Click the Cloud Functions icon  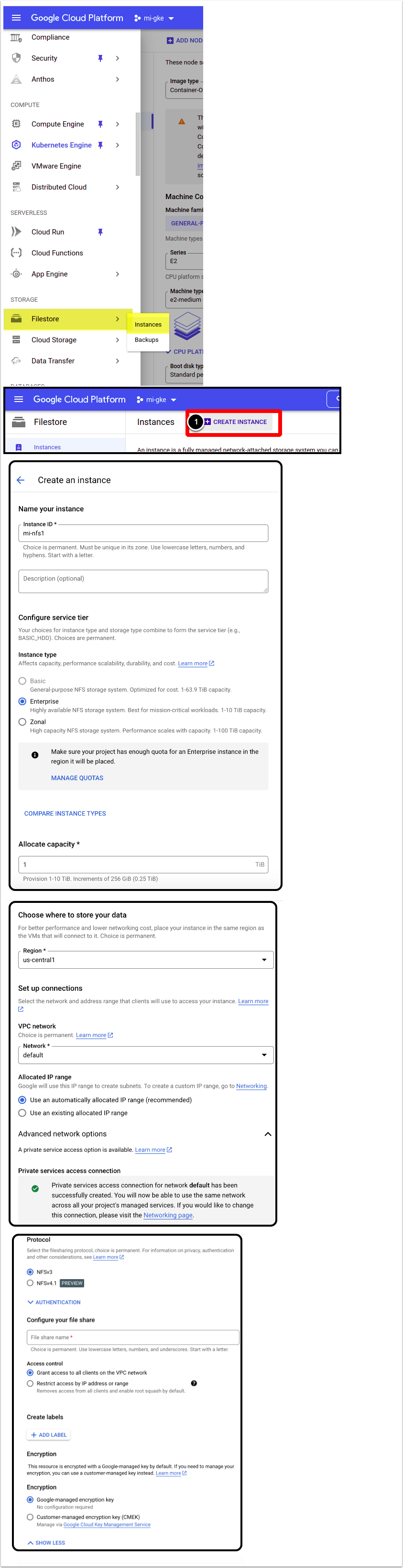16,253
